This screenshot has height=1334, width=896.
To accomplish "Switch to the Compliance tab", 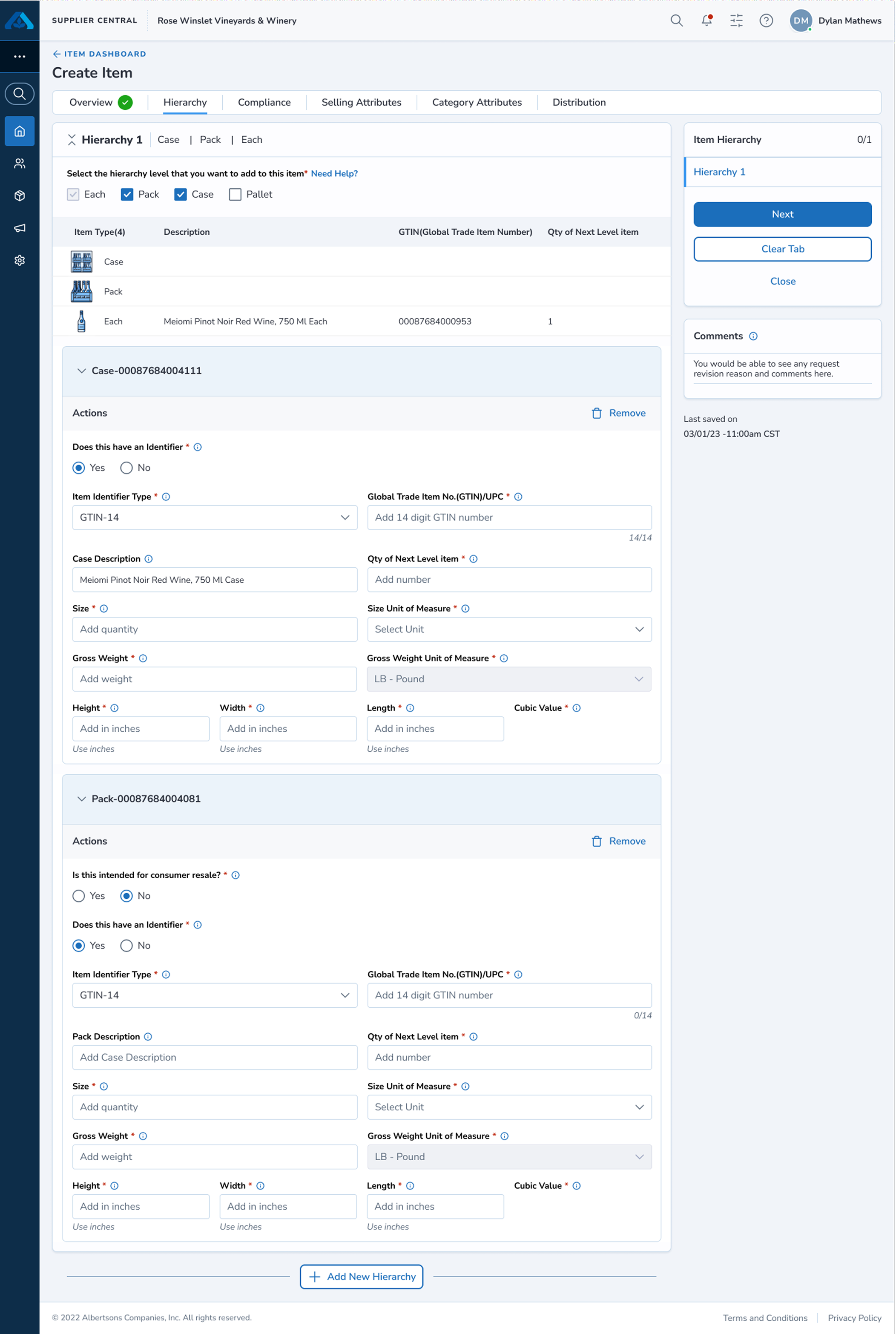I will pos(264,102).
